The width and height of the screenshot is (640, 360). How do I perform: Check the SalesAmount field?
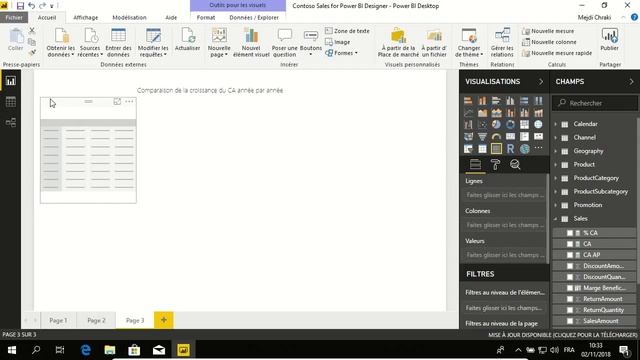pos(570,321)
